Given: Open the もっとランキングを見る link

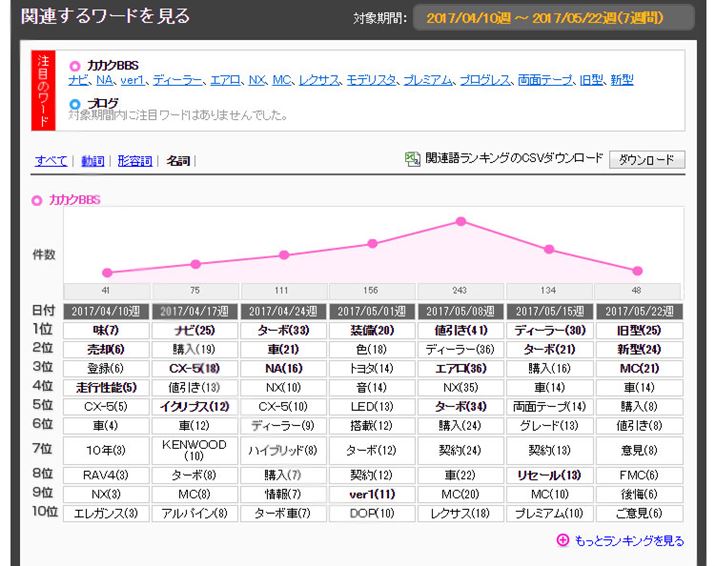Looking at the screenshot, I should pyautogui.click(x=629, y=541).
